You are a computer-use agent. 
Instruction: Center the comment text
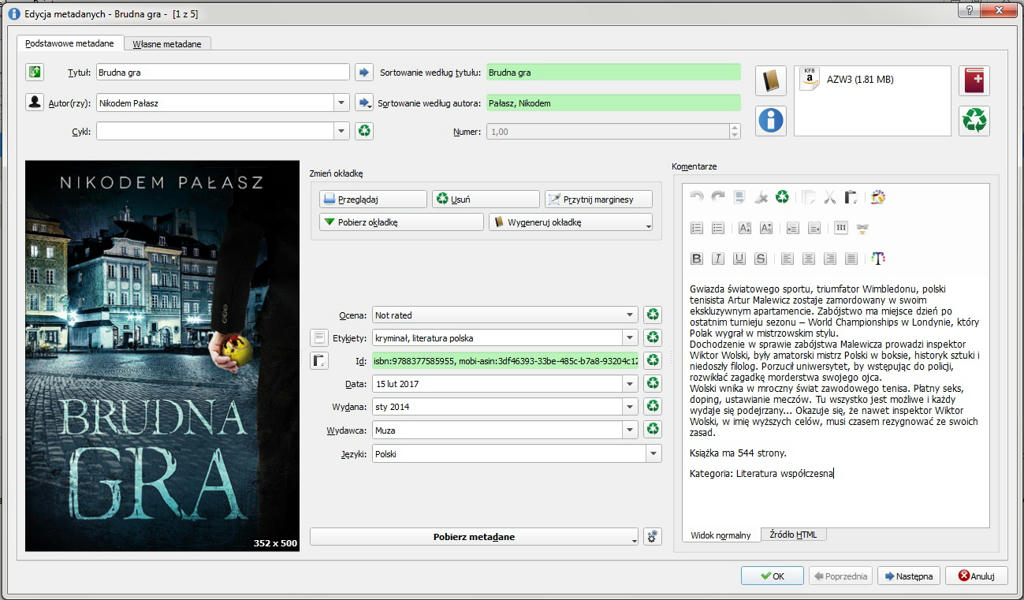808,259
